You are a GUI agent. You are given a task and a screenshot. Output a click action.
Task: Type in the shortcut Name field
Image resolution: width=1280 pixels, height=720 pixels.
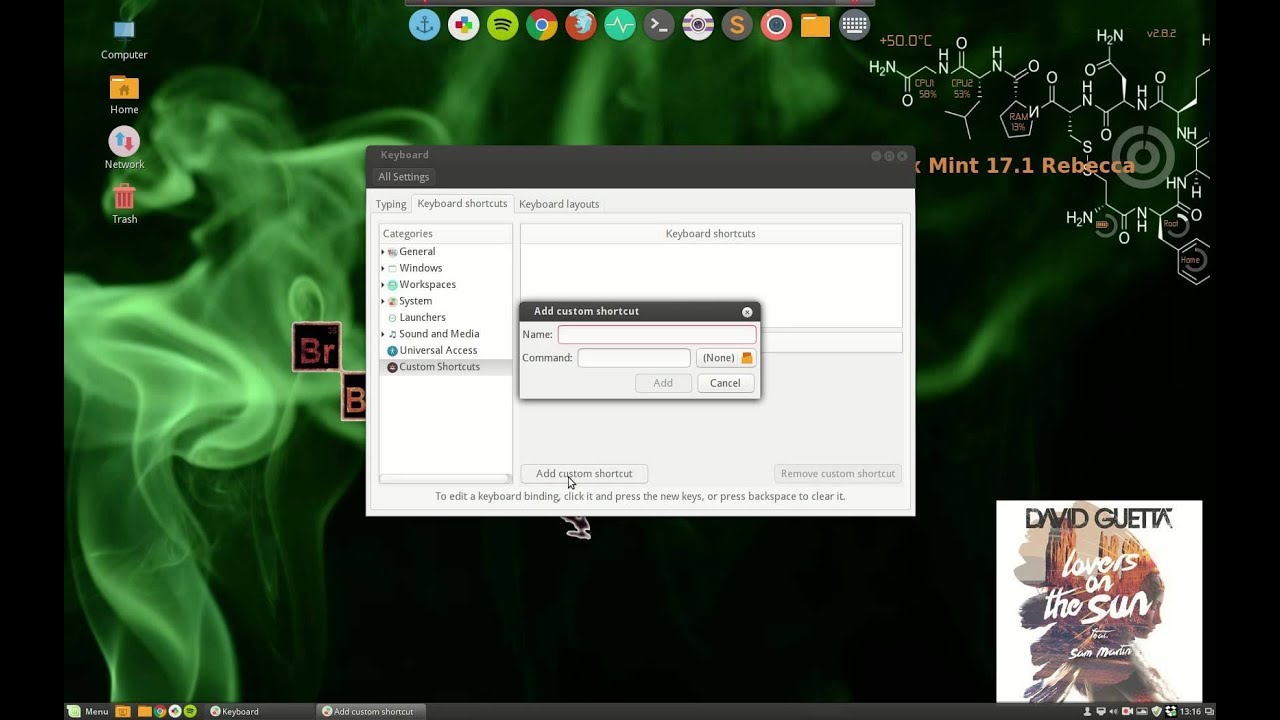click(x=657, y=334)
